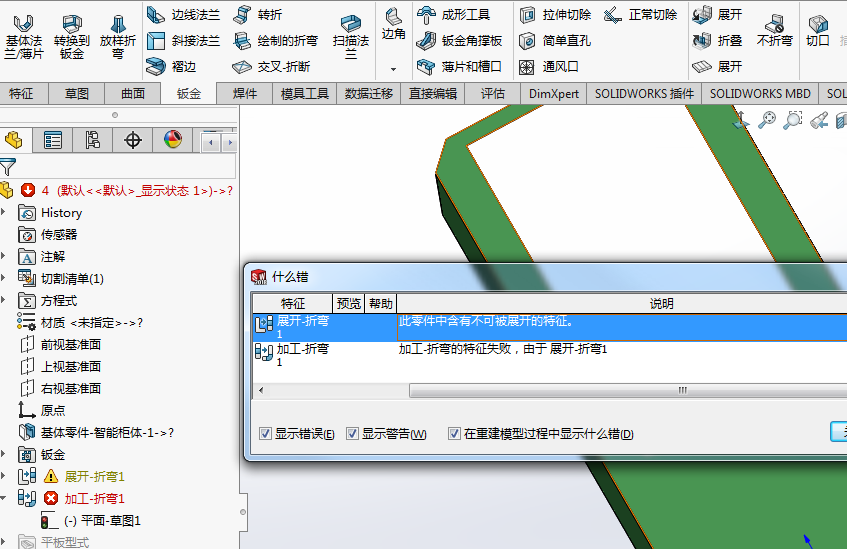Expand the 方程式 node
Image resolution: width=847 pixels, height=549 pixels.
click(x=3, y=300)
